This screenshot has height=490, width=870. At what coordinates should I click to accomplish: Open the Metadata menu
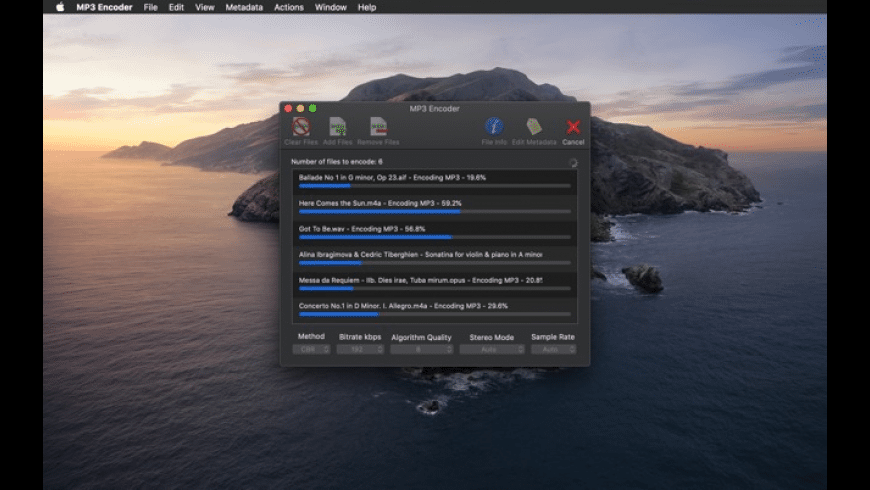[244, 7]
